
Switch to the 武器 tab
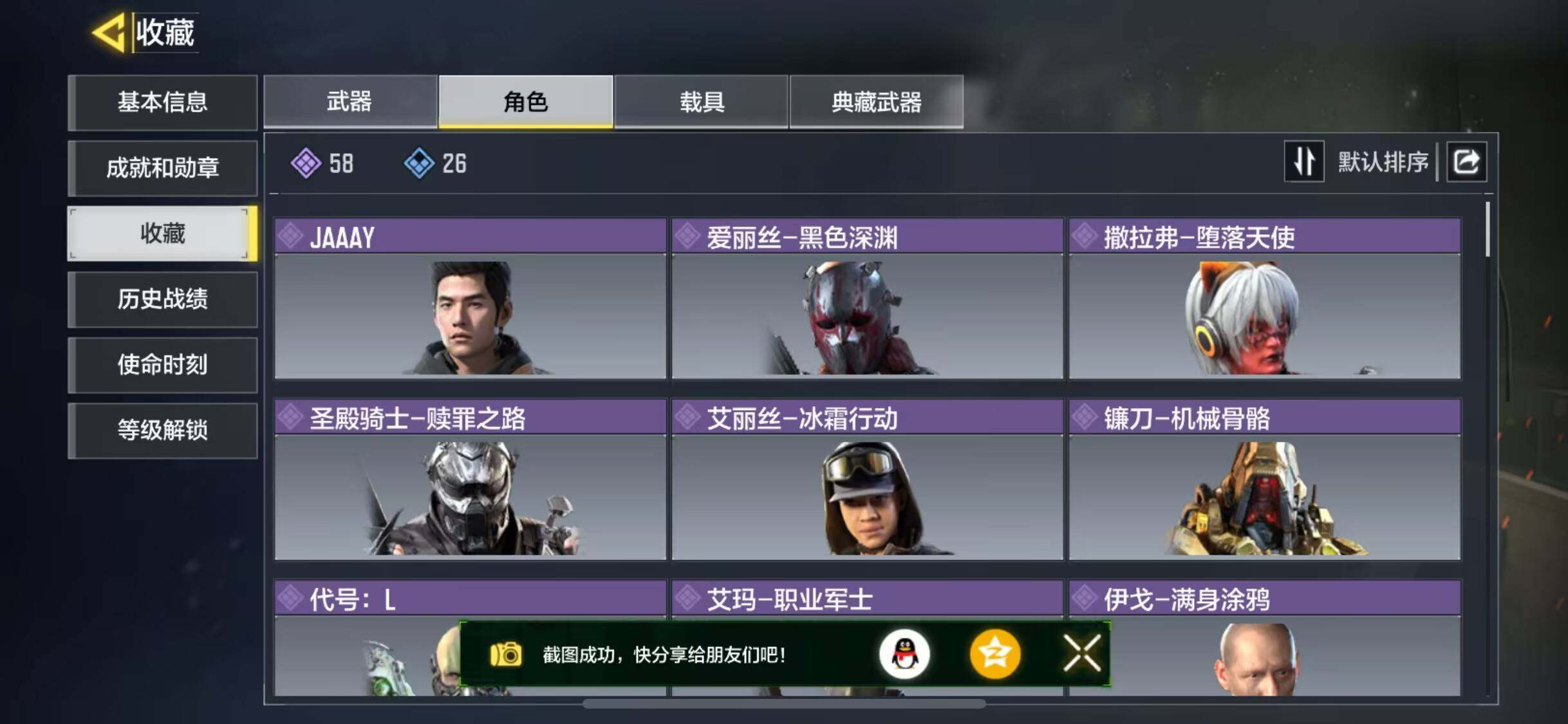[350, 102]
